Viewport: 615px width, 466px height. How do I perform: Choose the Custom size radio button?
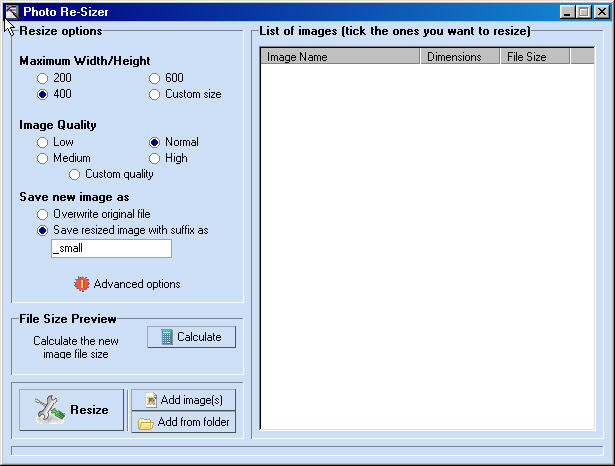point(155,94)
